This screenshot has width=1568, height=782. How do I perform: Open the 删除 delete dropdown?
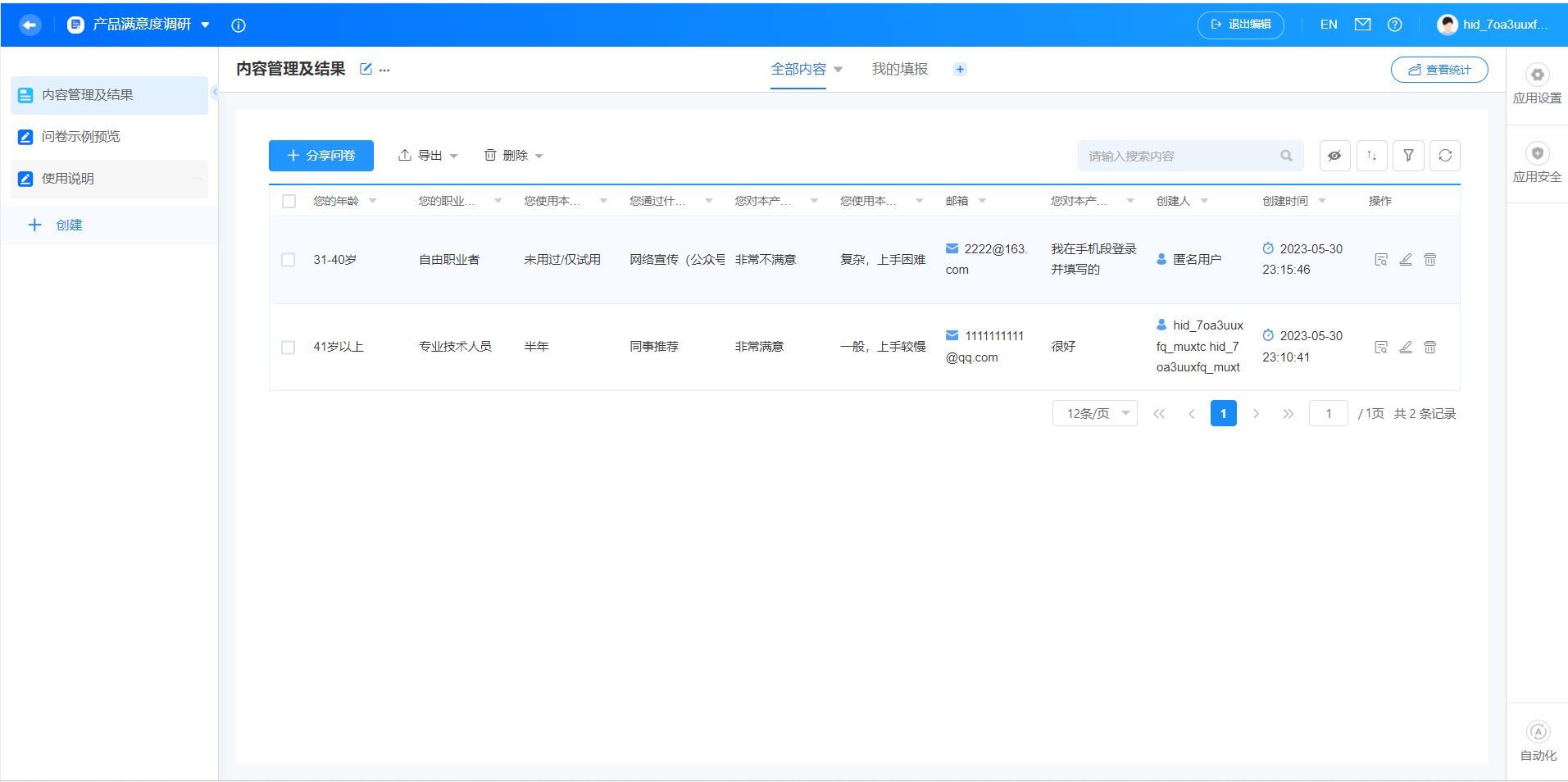tap(514, 156)
